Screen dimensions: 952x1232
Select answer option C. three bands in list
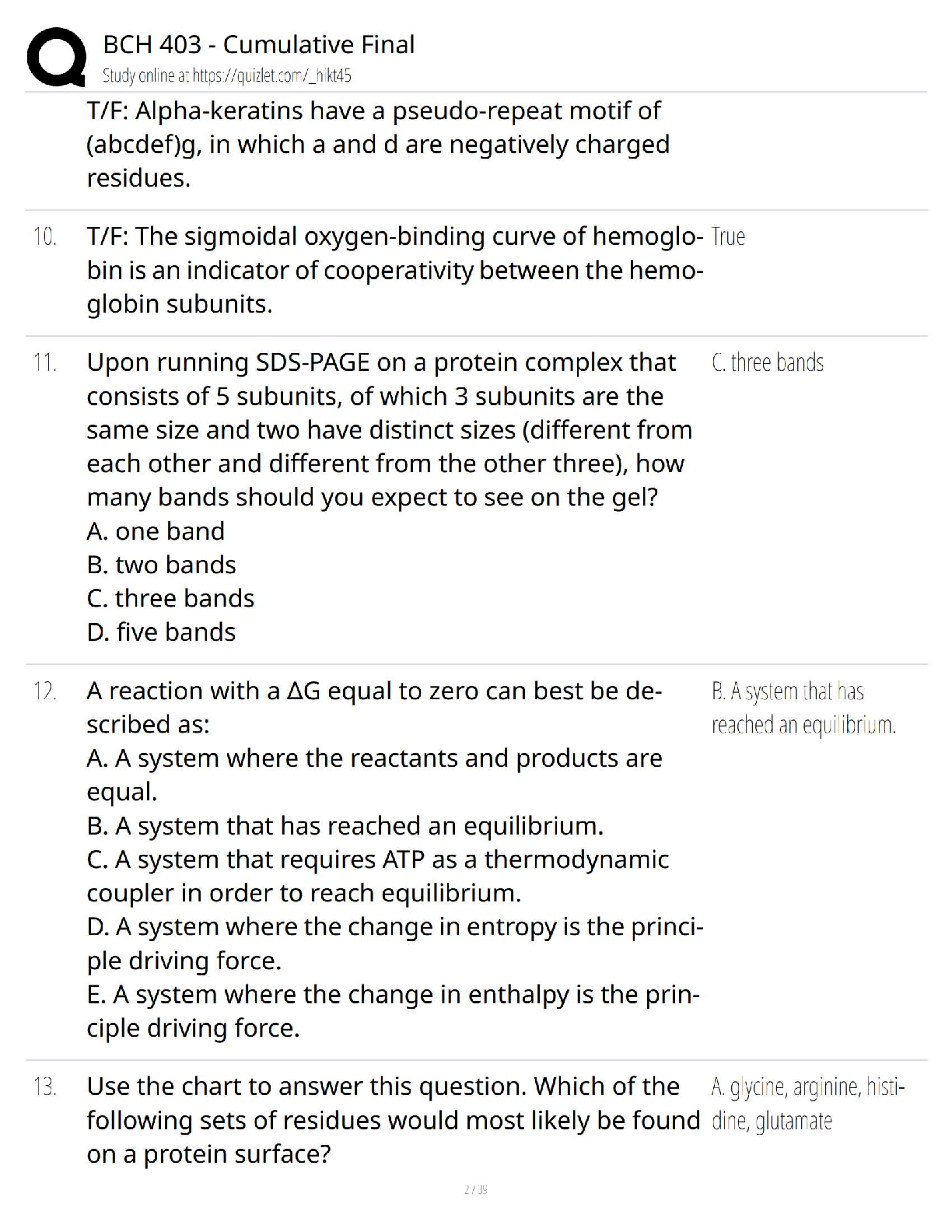[170, 598]
